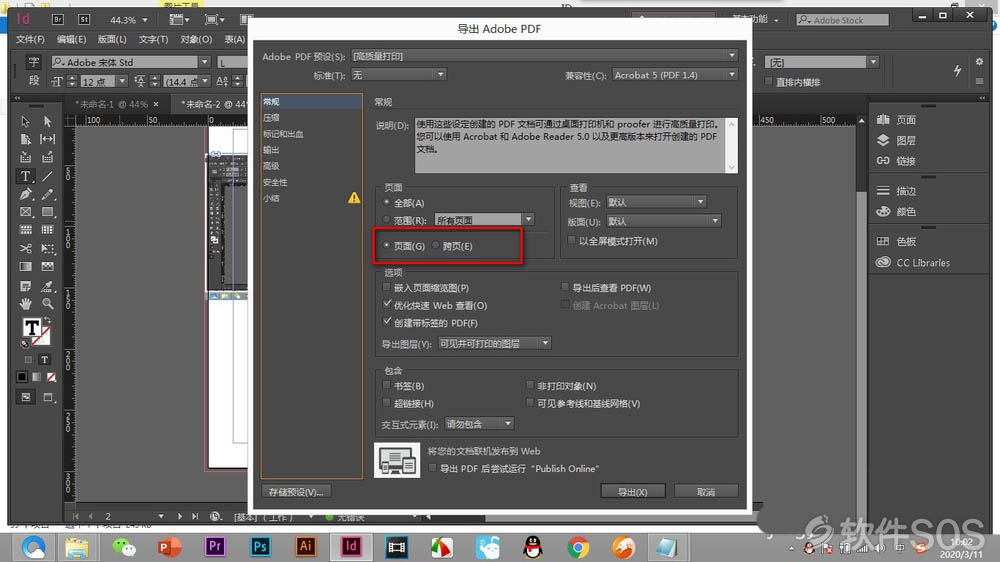Image resolution: width=1000 pixels, height=562 pixels.
Task: Choose the All pages radio option
Action: 386,202
